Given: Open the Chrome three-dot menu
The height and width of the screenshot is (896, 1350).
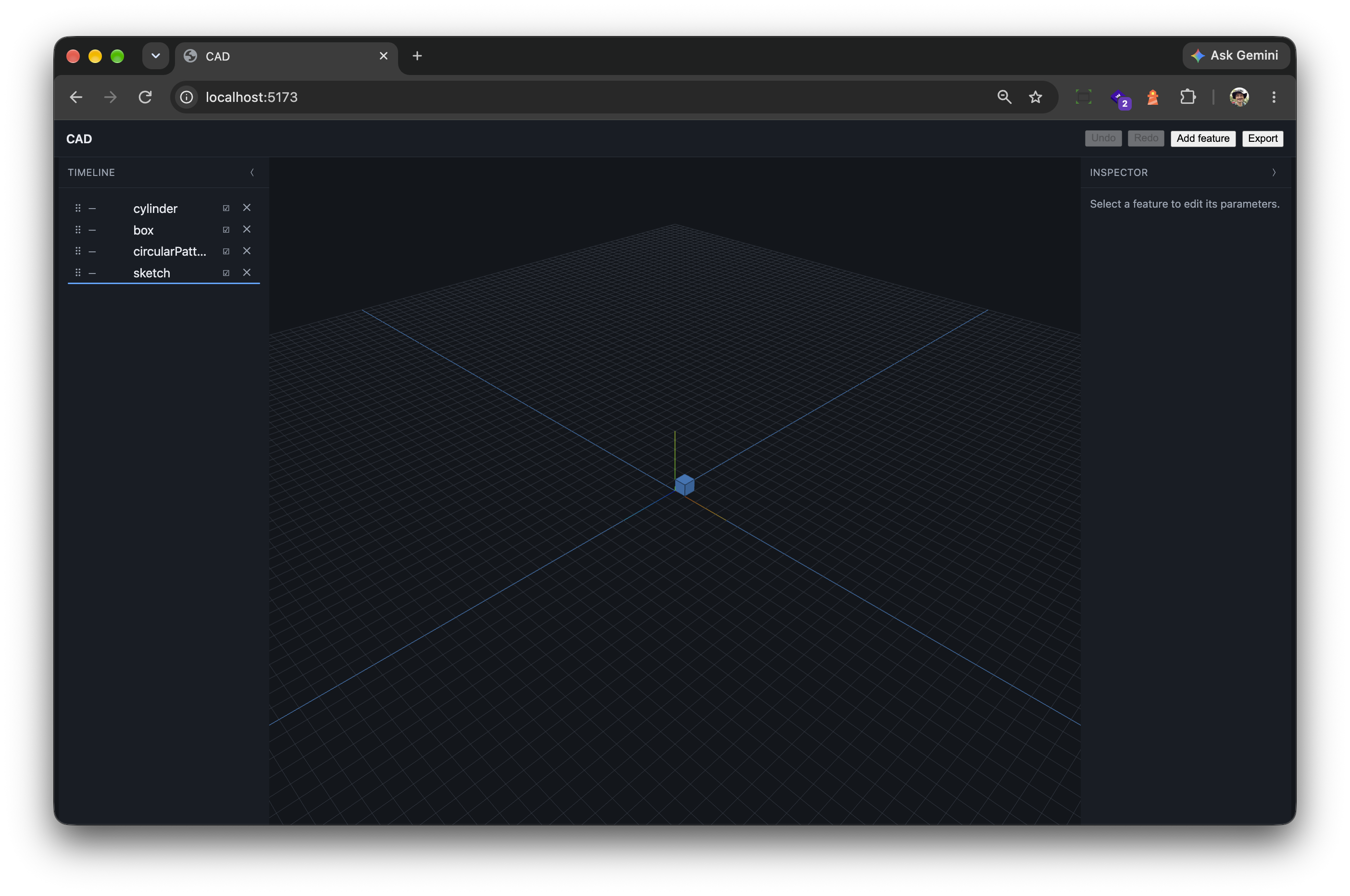Looking at the screenshot, I should 1274,97.
